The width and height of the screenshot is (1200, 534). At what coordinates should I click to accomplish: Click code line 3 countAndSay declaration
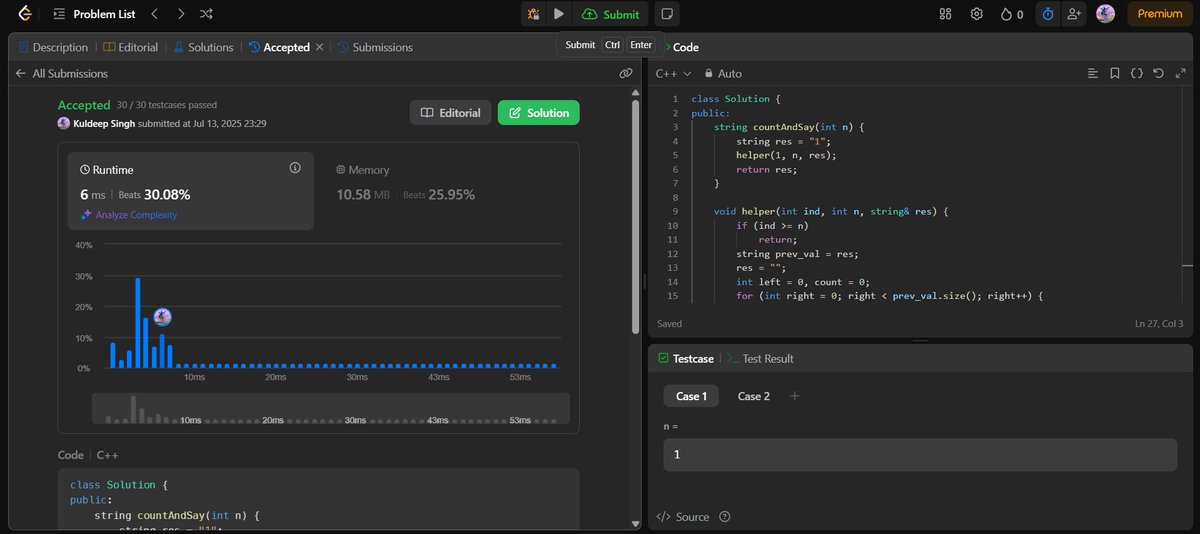click(789, 127)
